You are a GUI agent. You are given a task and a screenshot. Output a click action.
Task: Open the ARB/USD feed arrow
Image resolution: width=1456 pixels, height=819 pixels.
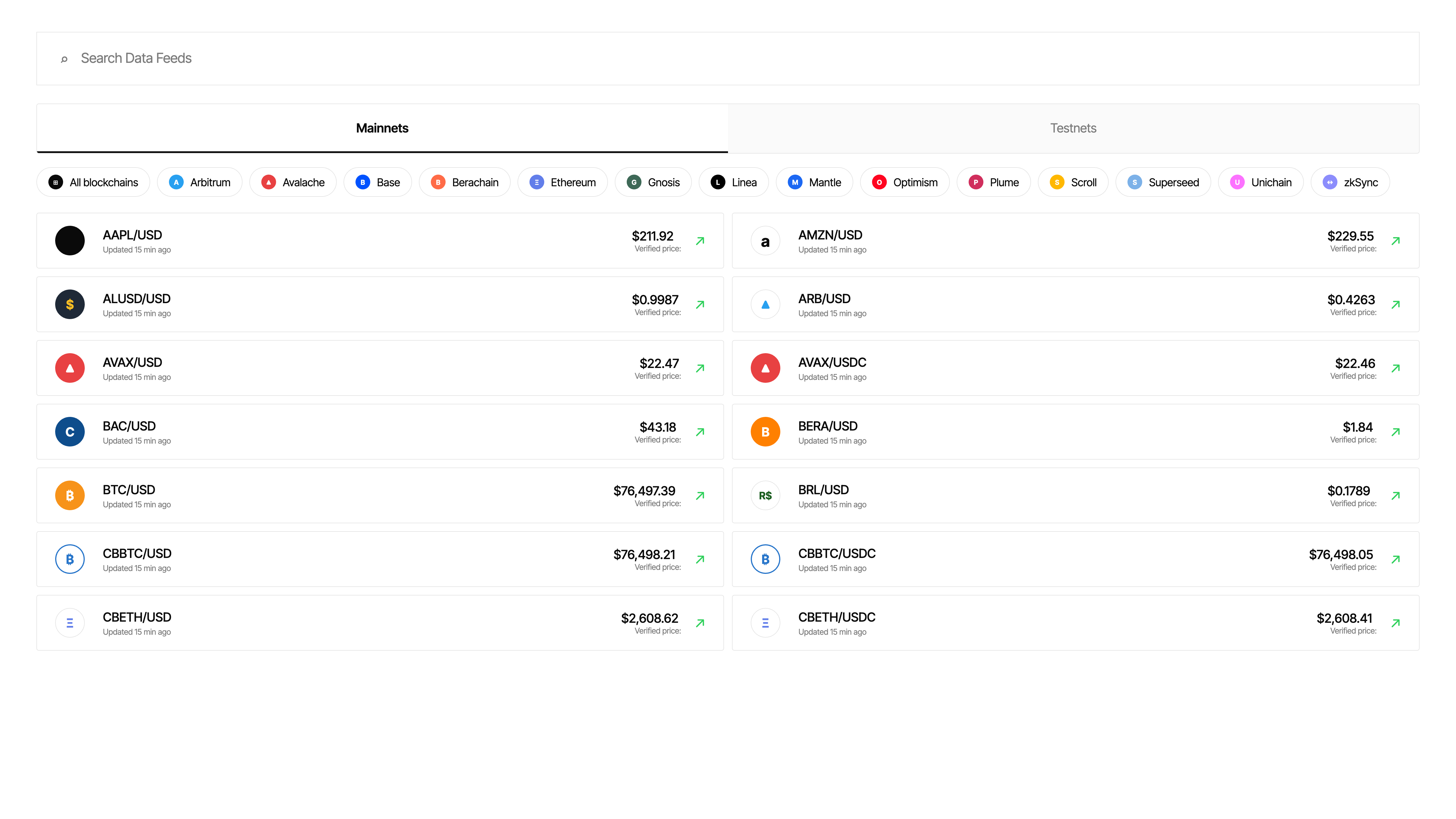(x=1395, y=305)
